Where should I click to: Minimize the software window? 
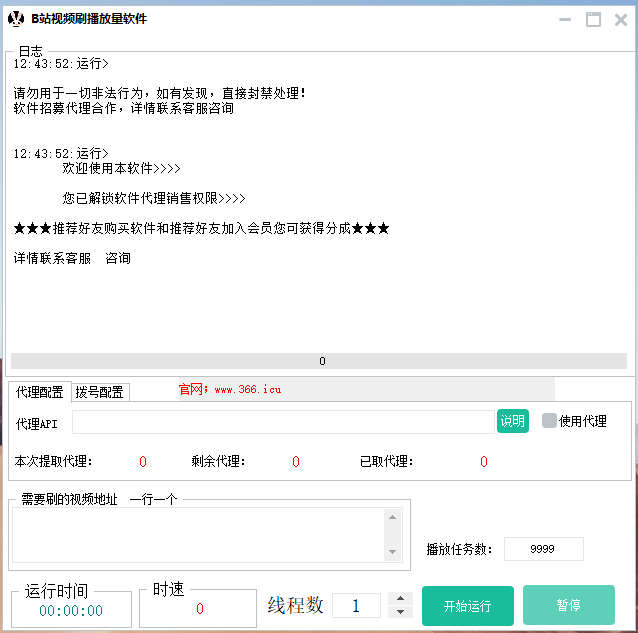(x=566, y=18)
